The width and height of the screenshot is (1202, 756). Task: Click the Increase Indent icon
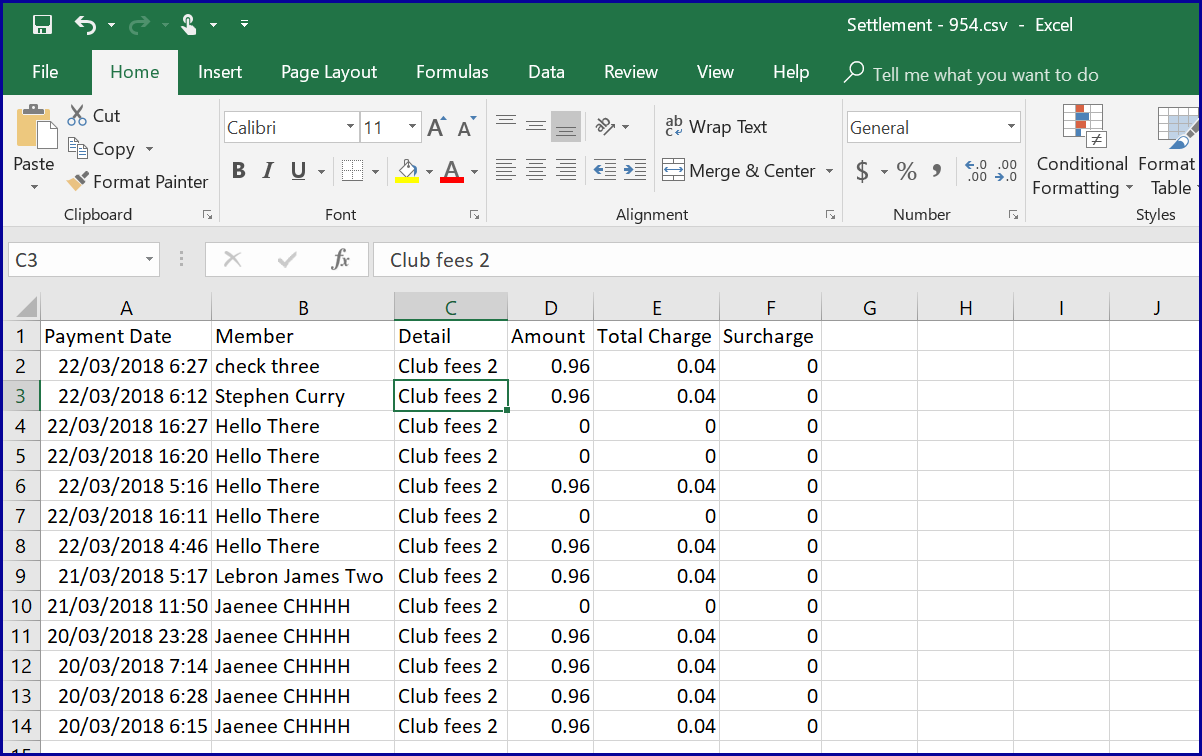coord(635,171)
